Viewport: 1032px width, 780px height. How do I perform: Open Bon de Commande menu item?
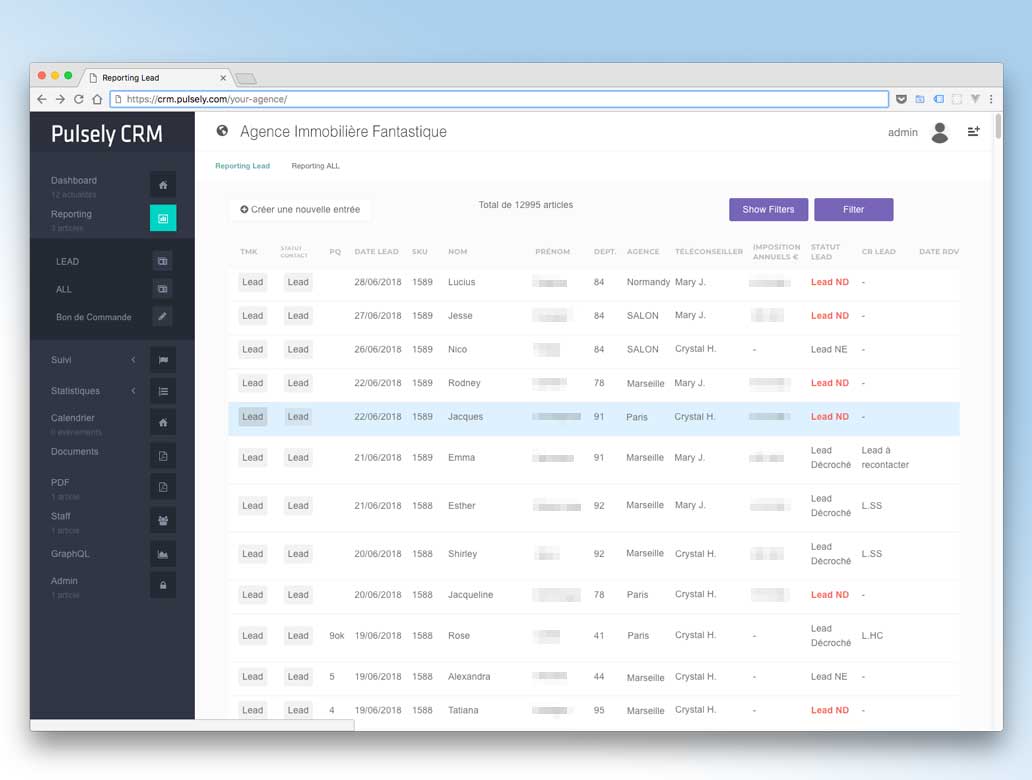pyautogui.click(x=93, y=317)
